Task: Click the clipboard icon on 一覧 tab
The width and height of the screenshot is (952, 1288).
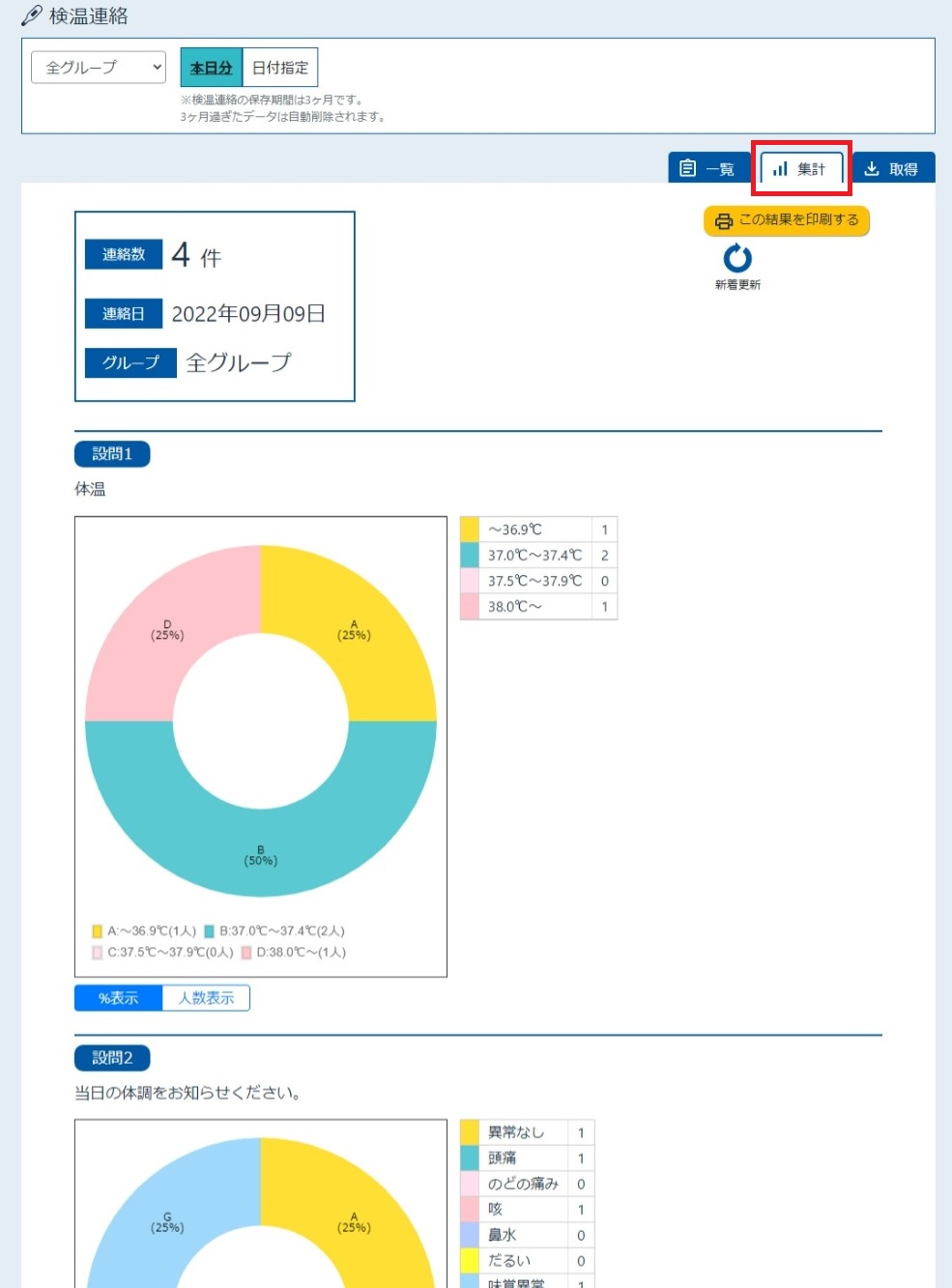Action: pyautogui.click(x=687, y=168)
